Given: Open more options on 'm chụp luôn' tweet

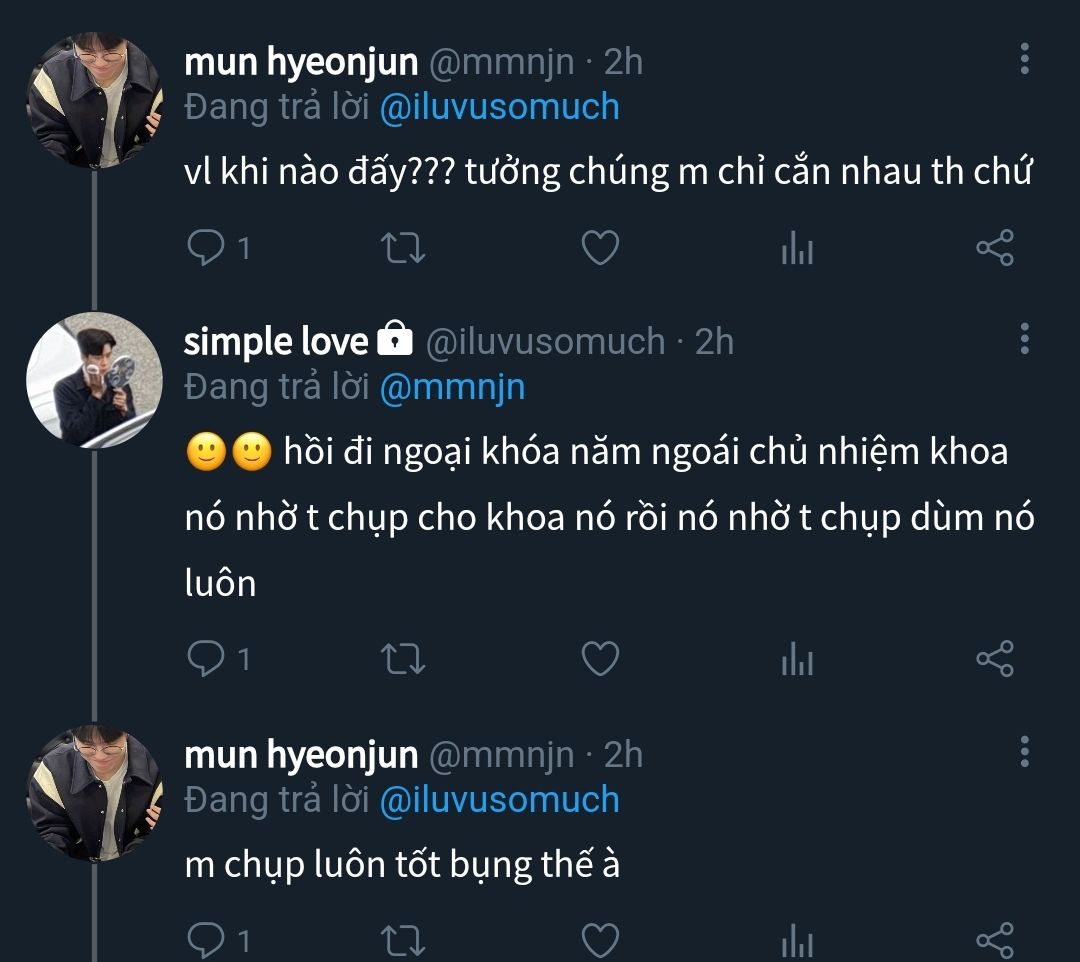Looking at the screenshot, I should (1024, 752).
